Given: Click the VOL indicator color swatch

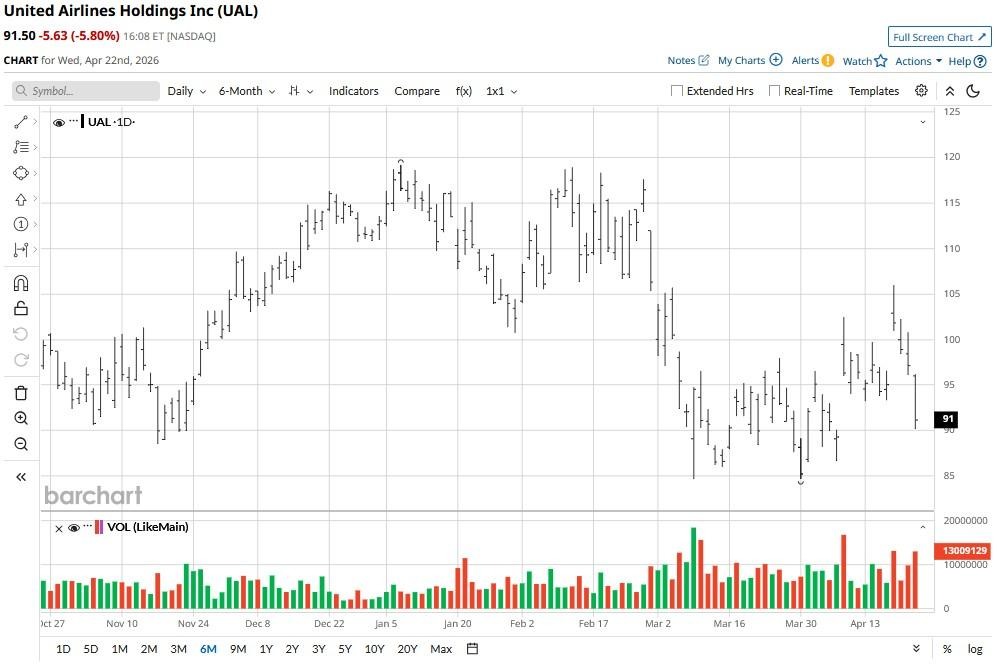Looking at the screenshot, I should click(x=99, y=527).
